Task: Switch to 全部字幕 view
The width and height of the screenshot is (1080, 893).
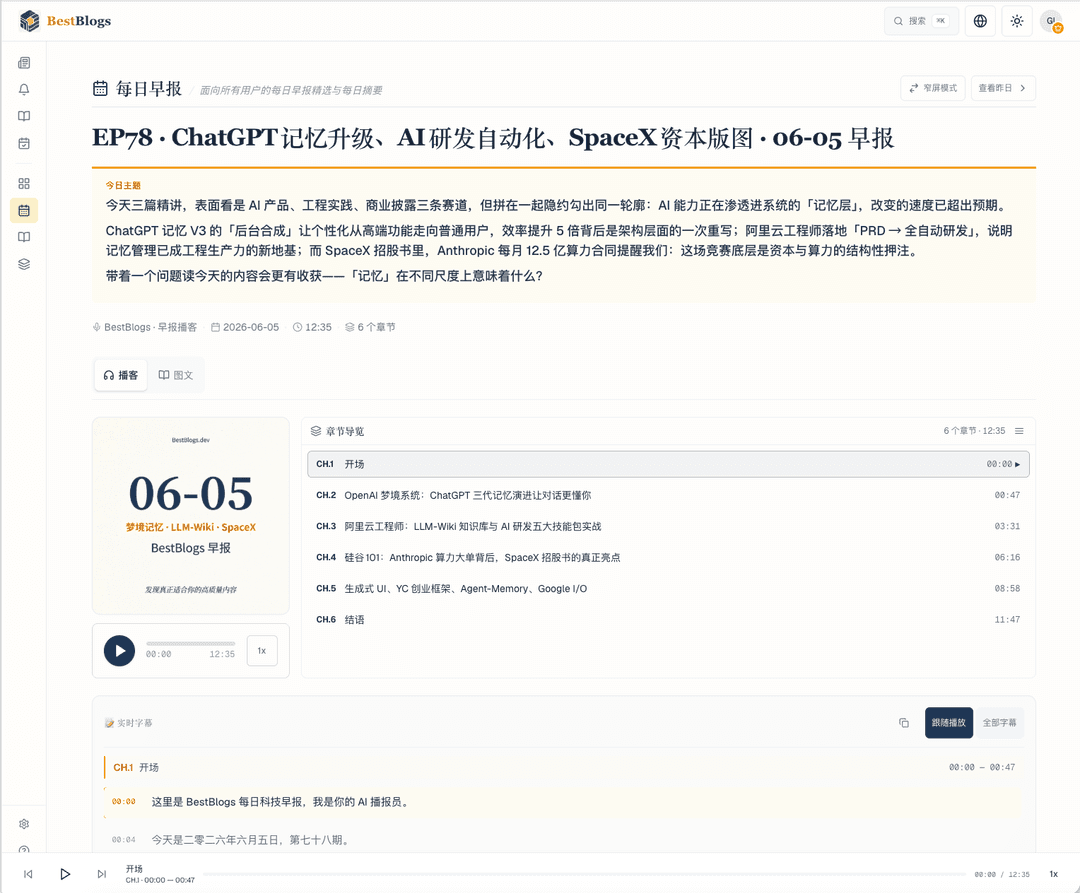Action: [x=999, y=723]
